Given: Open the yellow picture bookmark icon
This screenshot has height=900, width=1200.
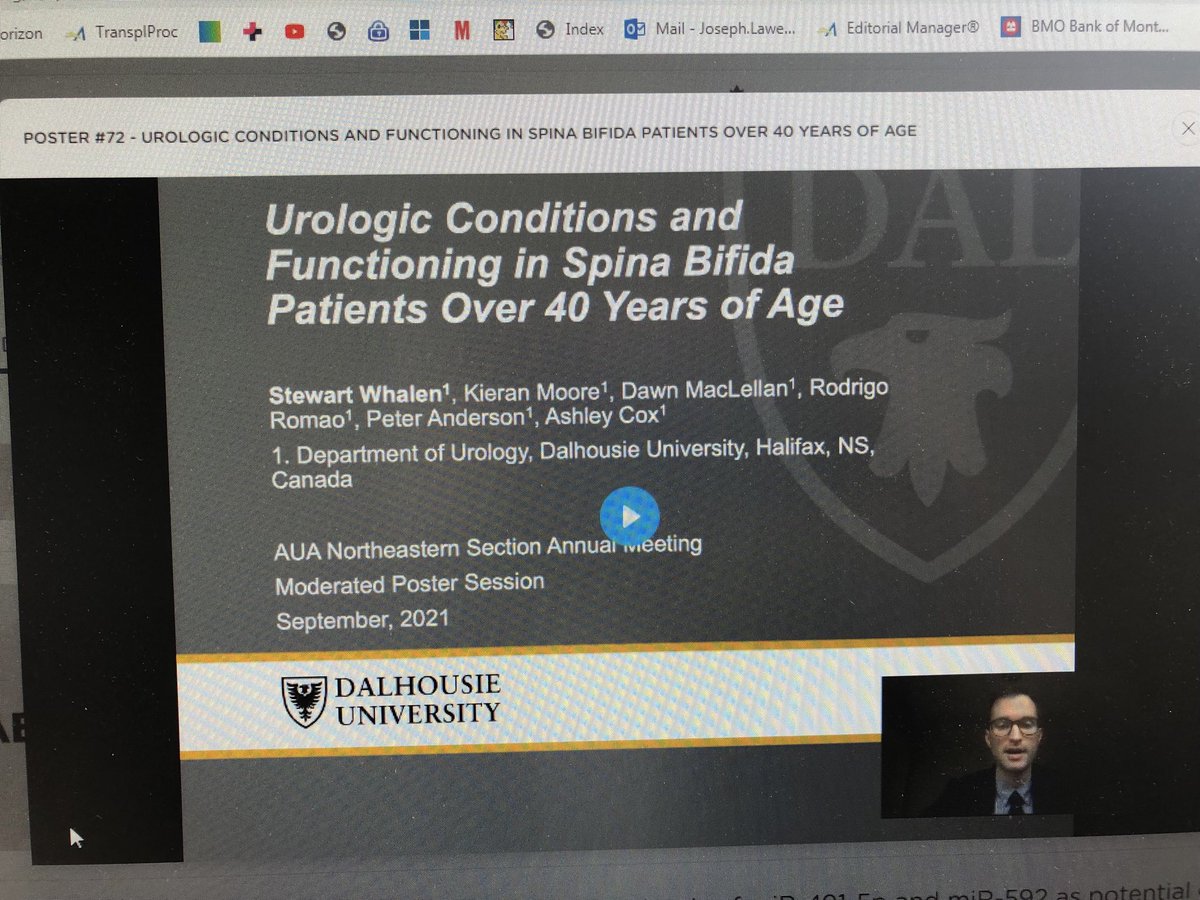Looking at the screenshot, I should coord(503,31).
